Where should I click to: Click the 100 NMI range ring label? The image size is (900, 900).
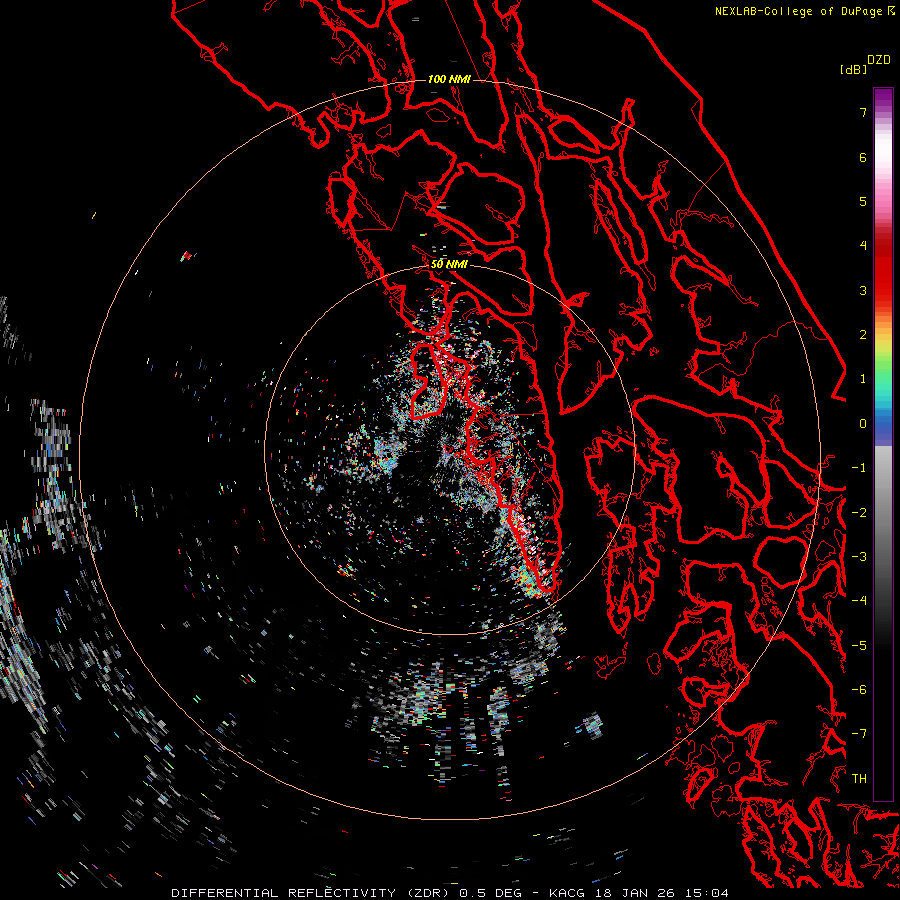(x=449, y=79)
